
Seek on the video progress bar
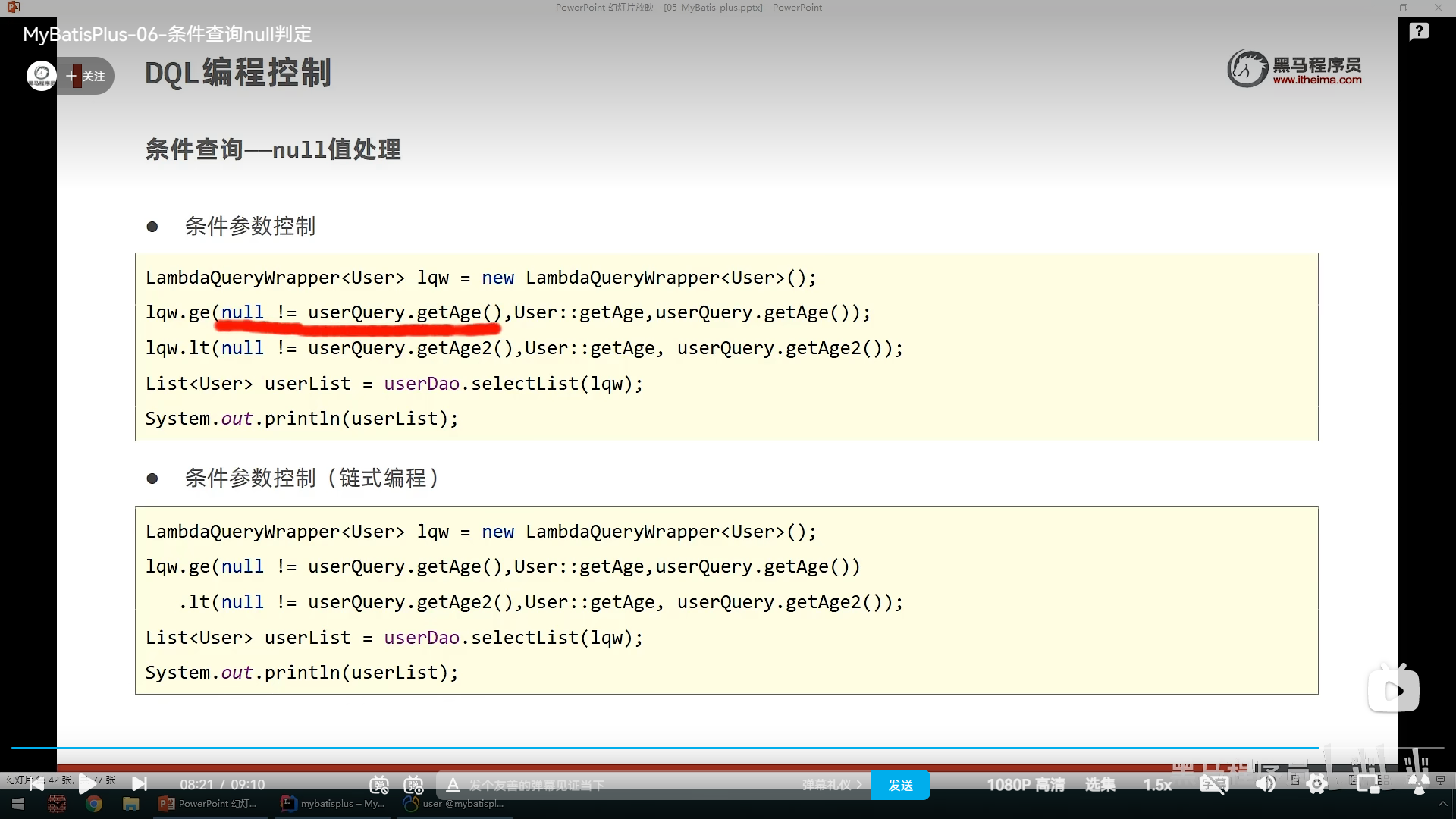pyautogui.click(x=728, y=748)
